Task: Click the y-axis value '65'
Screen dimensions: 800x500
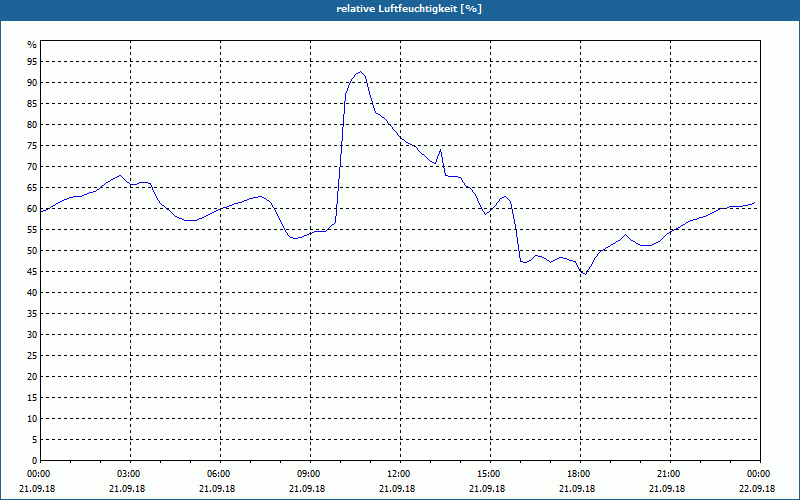Action: point(32,188)
